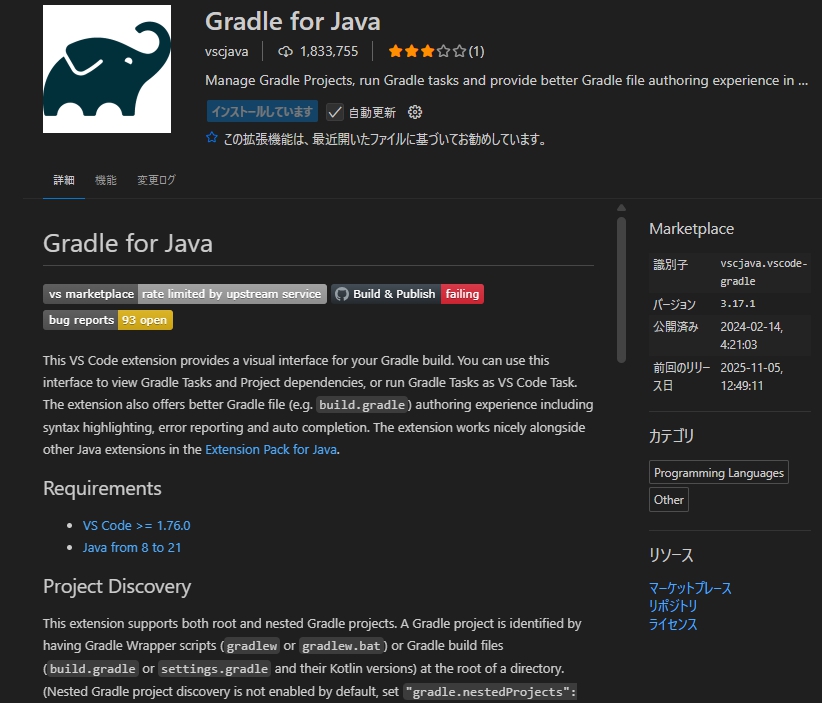Image resolution: width=822 pixels, height=703 pixels.
Task: Click the install count cloud download icon
Action: point(285,51)
